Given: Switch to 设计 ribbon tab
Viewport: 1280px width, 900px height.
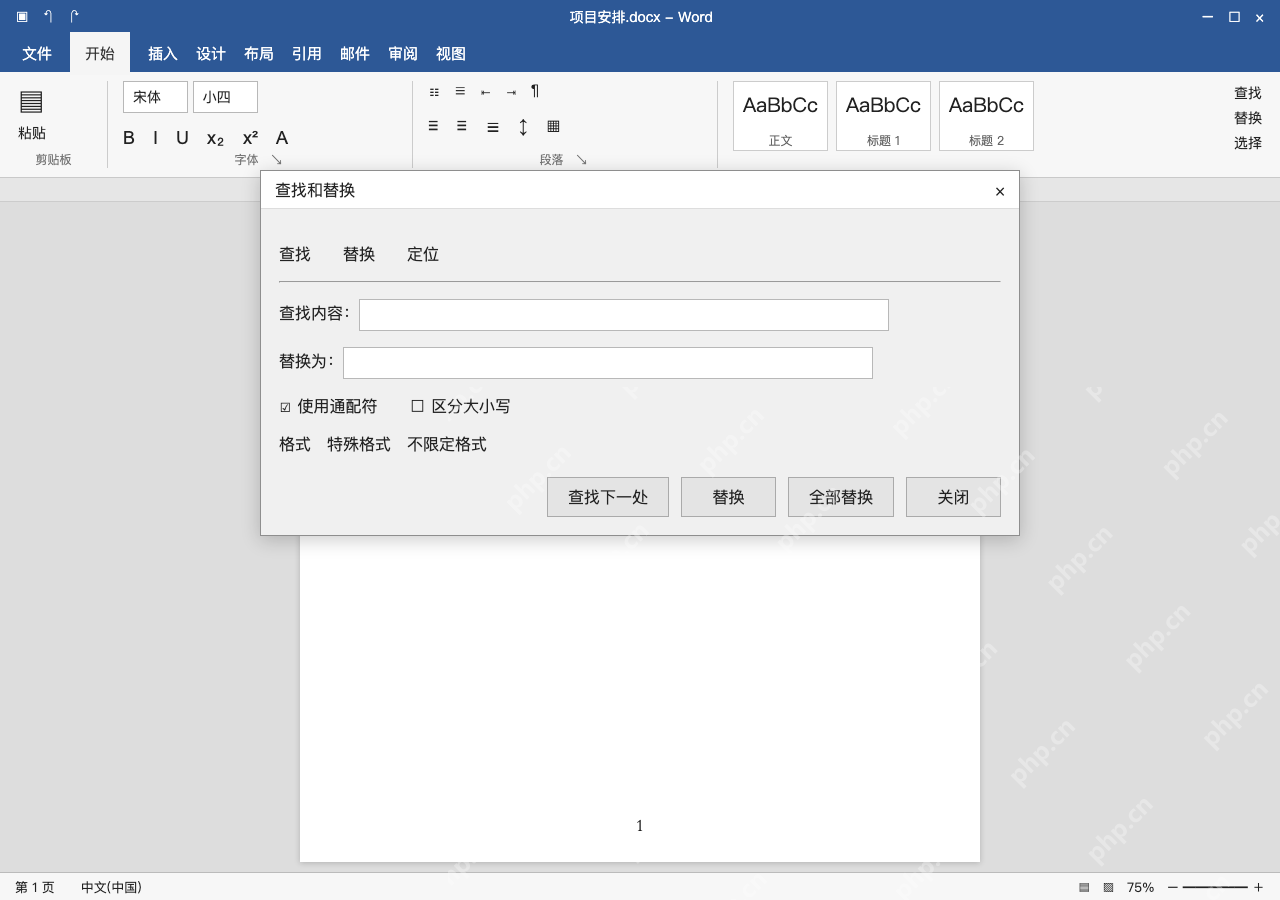Looking at the screenshot, I should point(211,53).
